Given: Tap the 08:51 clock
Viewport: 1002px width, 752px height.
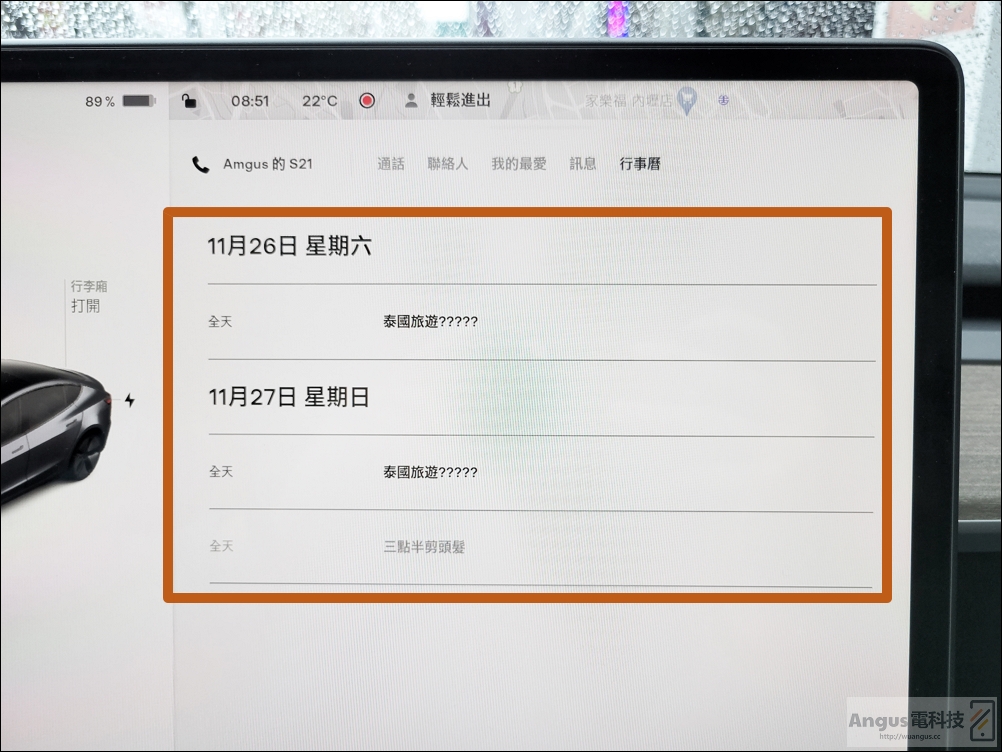Looking at the screenshot, I should (x=250, y=101).
